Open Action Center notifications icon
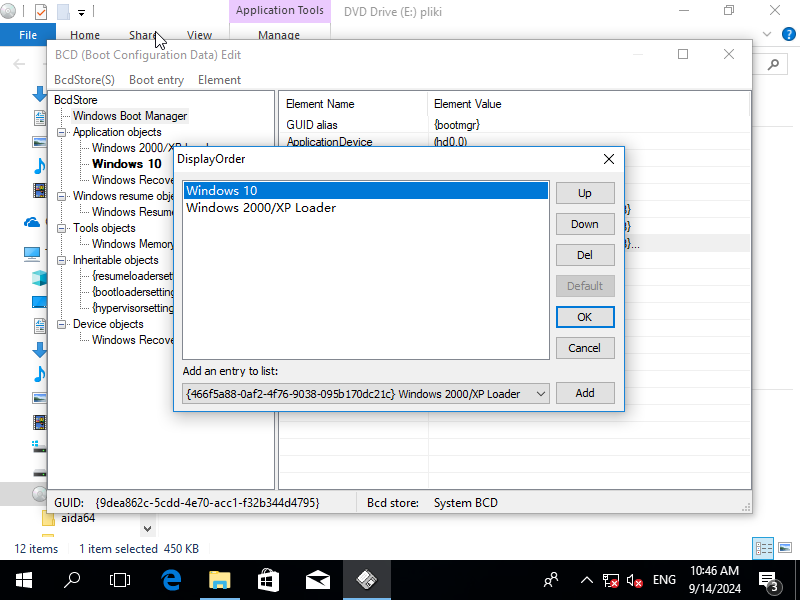 [769, 581]
